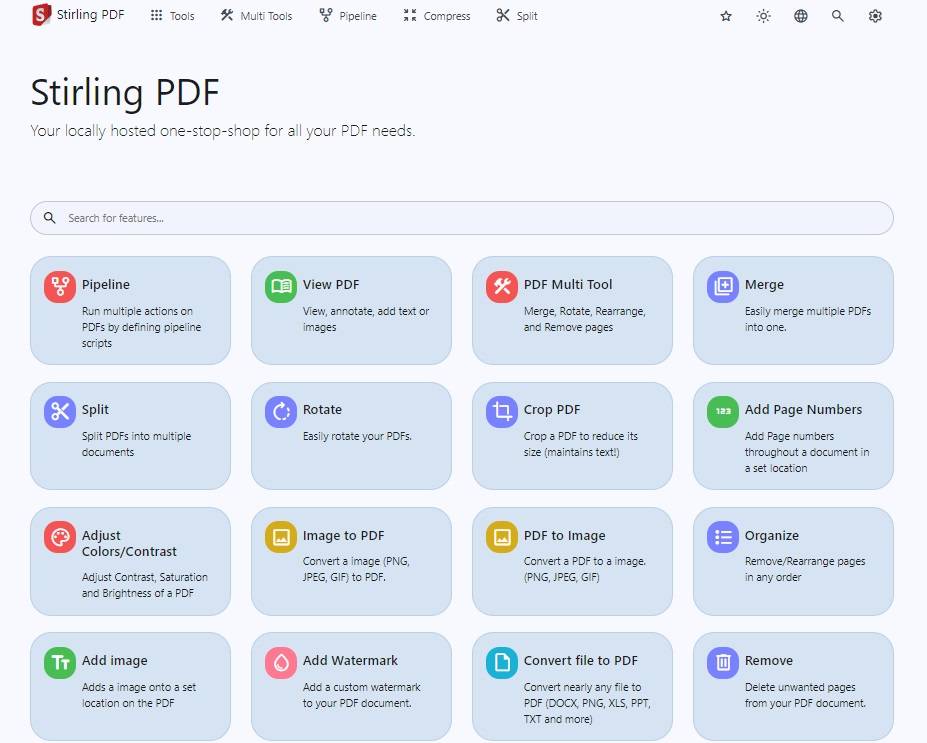Click the Add Watermark droplet icon
This screenshot has width=927, height=743.
(281, 663)
